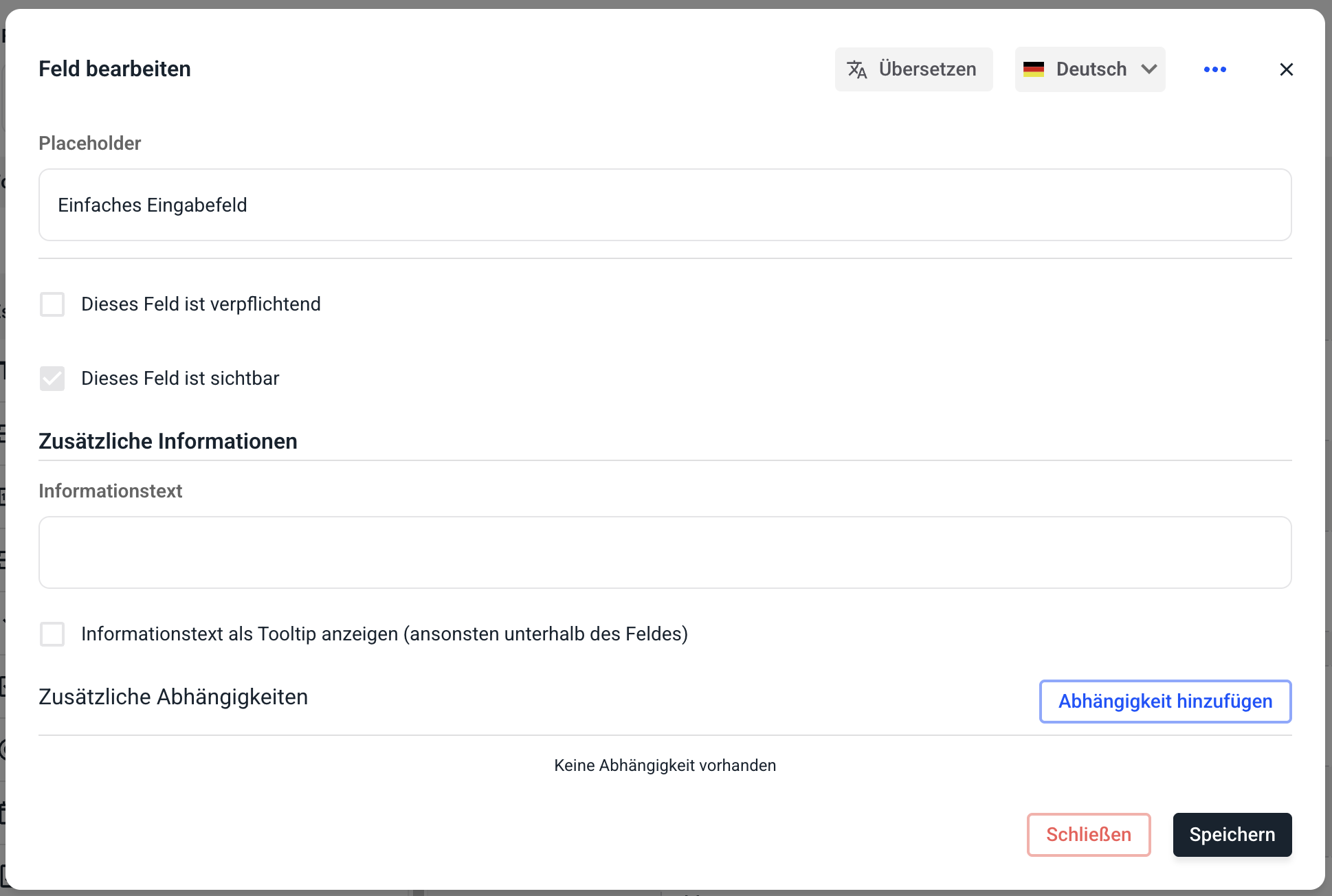Click into the Placeholder input field
Image resolution: width=1332 pixels, height=896 pixels.
[x=665, y=205]
